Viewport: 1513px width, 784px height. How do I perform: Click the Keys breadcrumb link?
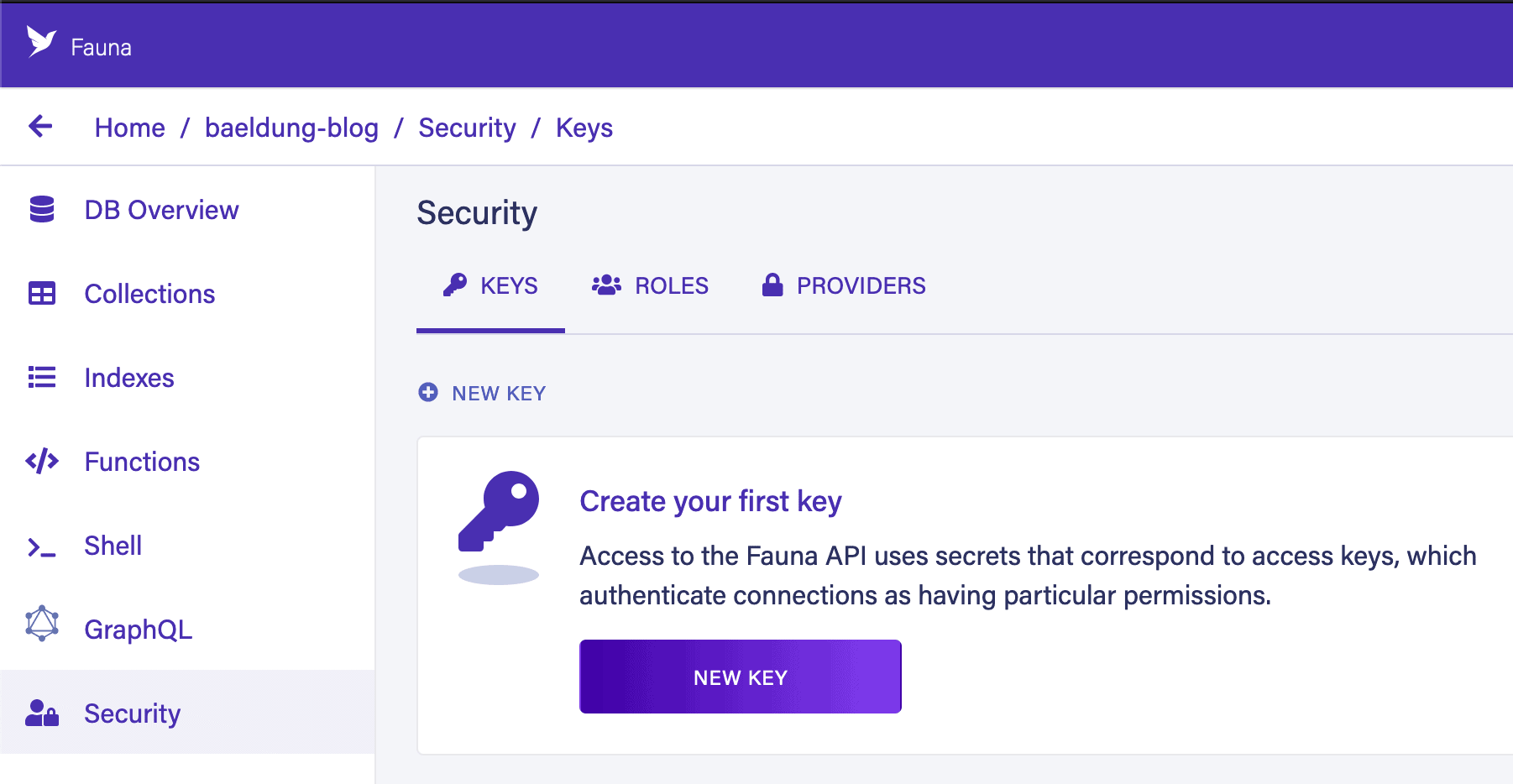point(584,128)
